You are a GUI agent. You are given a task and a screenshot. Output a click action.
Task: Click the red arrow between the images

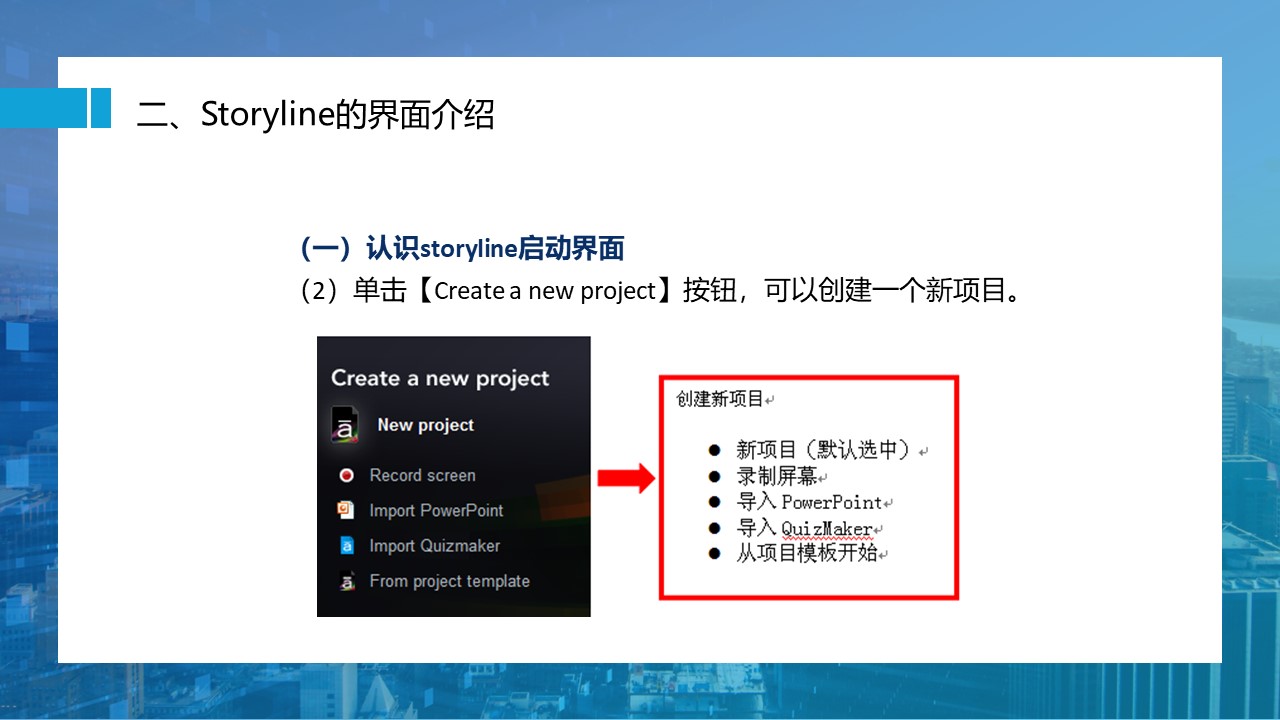pos(625,479)
